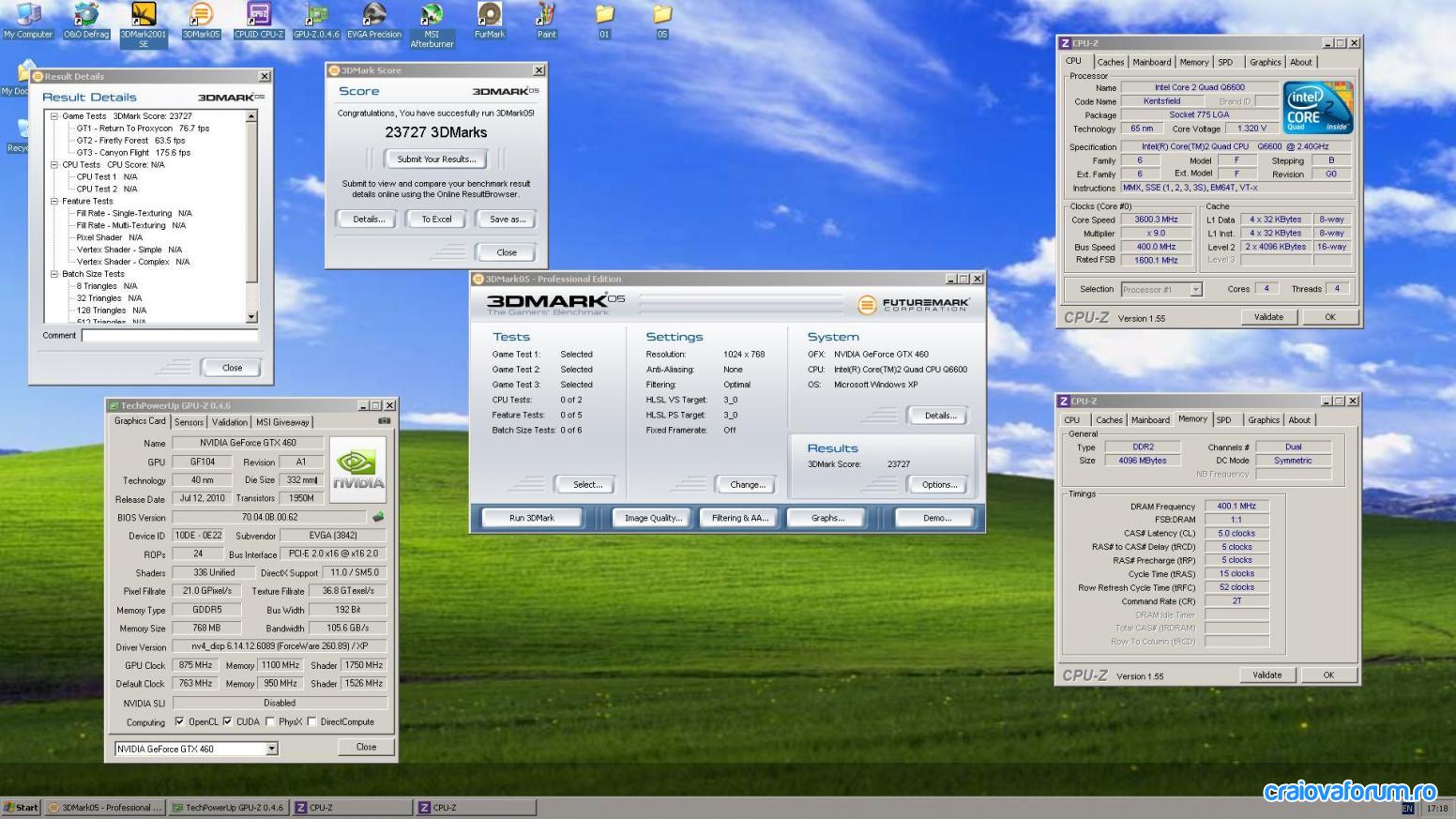
Task: Collapse the Batch Size Tests tree node
Action: click(x=54, y=274)
